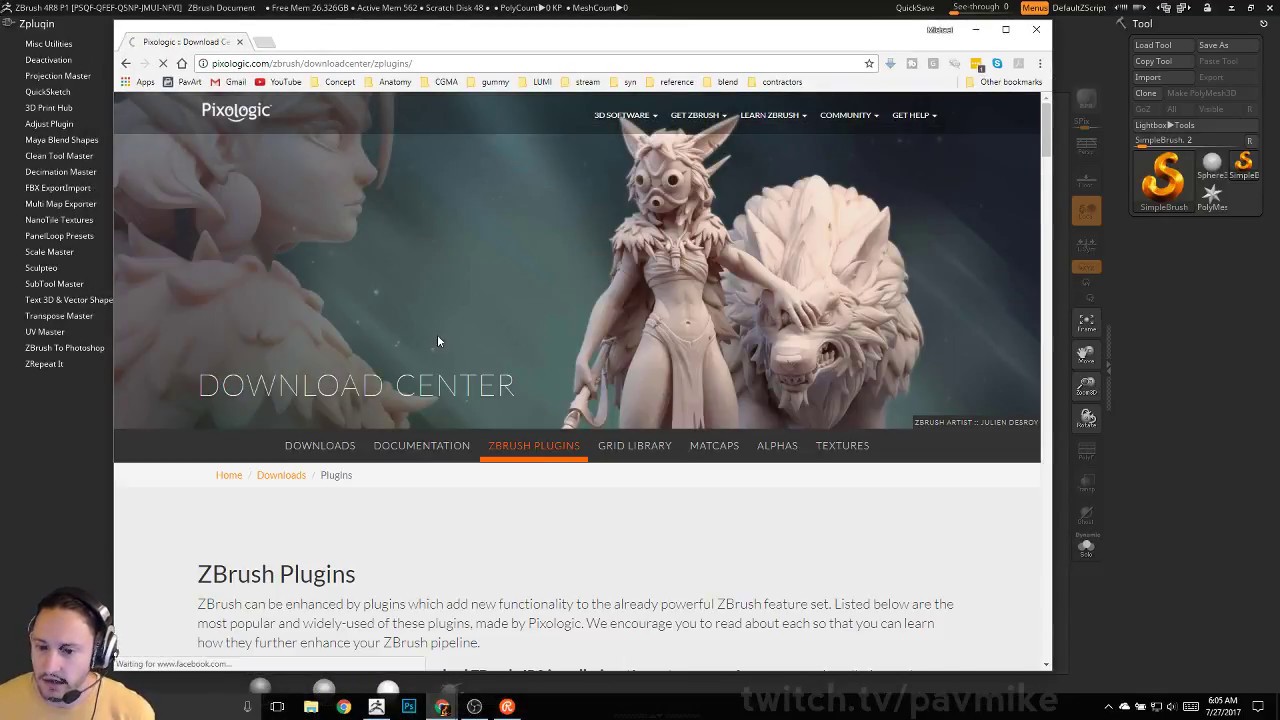Click QuickSave in ZBrush title bar
This screenshot has height=720, width=1280.
coord(915,7)
